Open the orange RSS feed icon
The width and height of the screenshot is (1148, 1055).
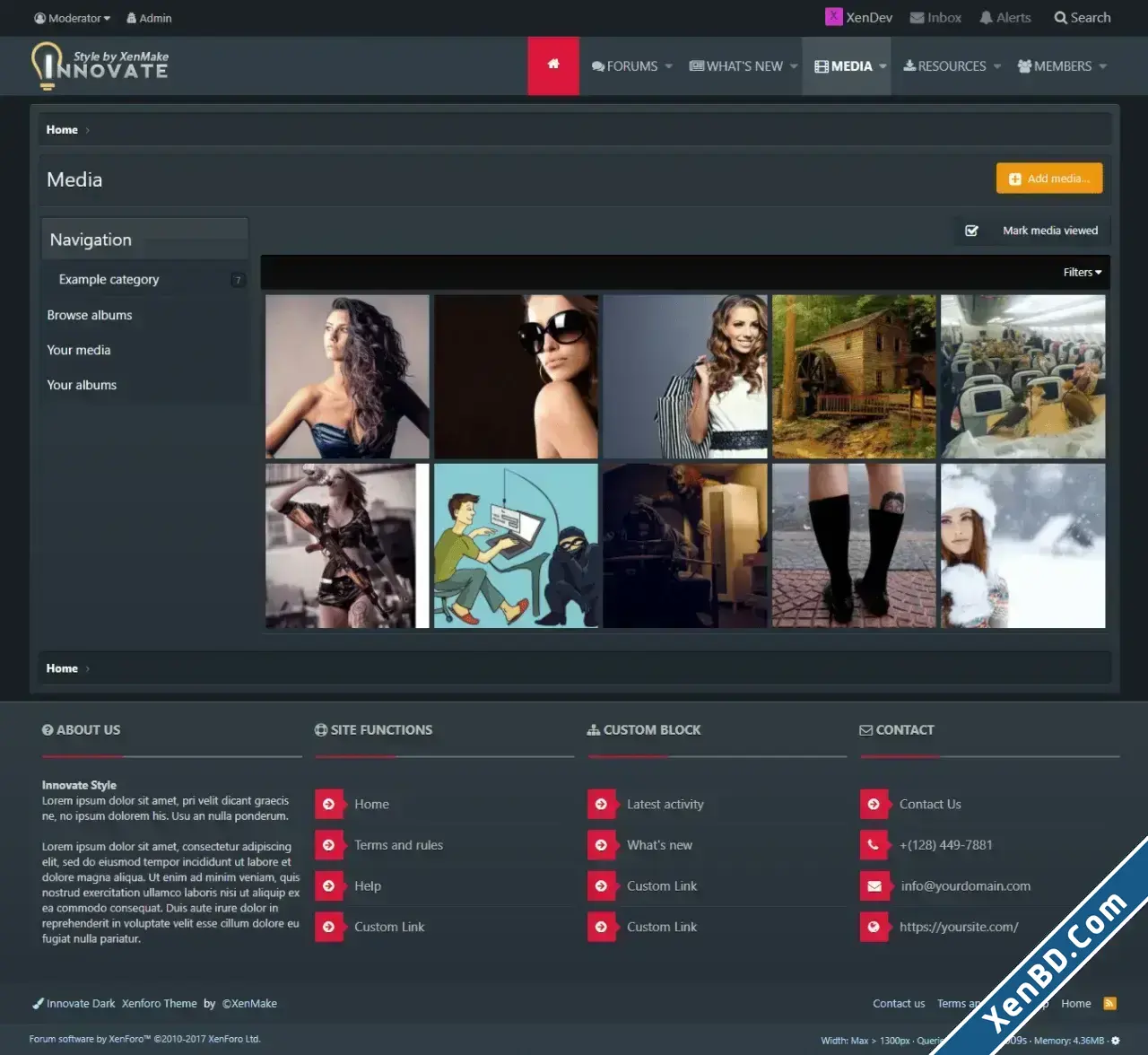coord(1110,1003)
